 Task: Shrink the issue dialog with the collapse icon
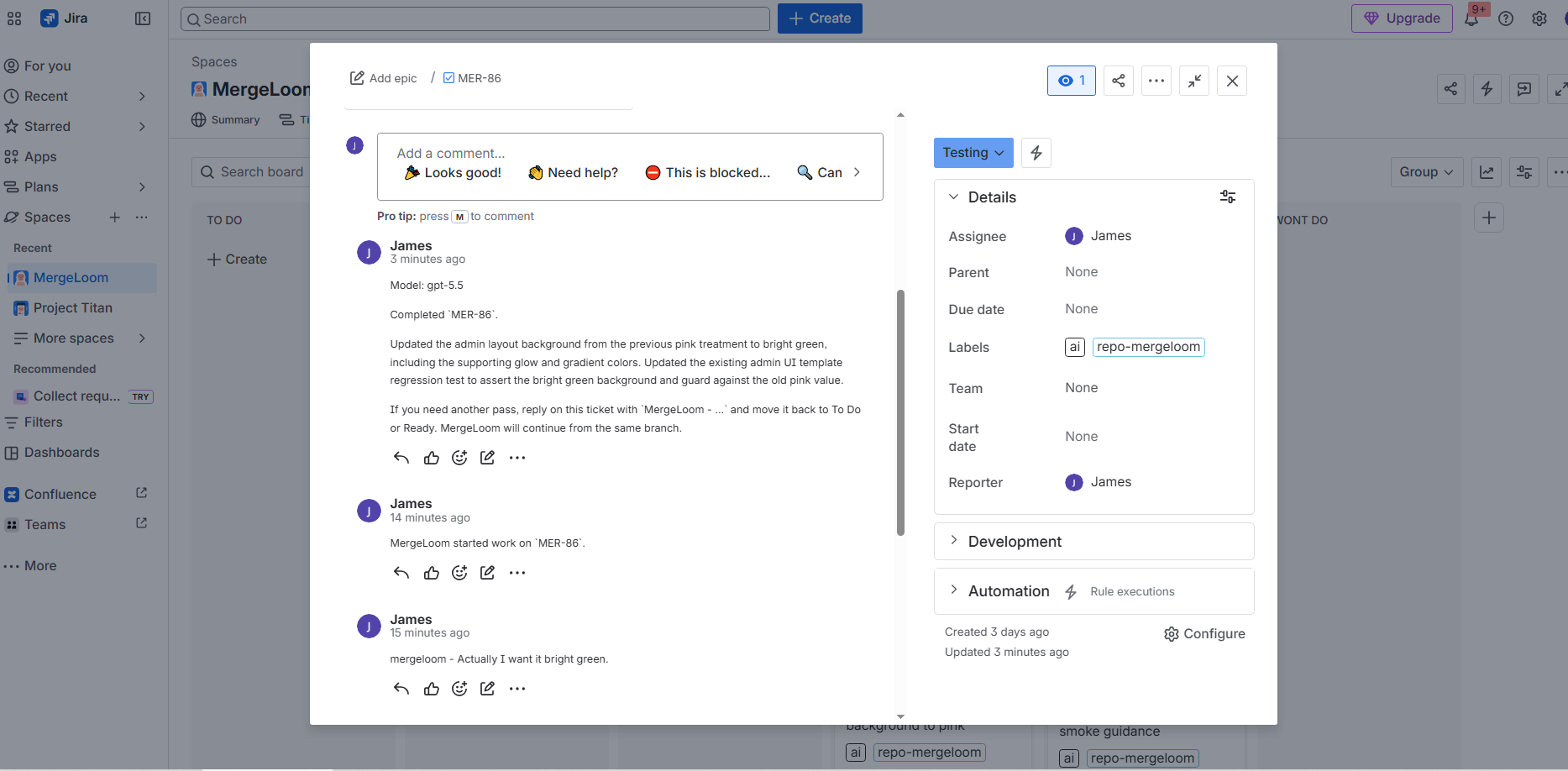[x=1194, y=81]
